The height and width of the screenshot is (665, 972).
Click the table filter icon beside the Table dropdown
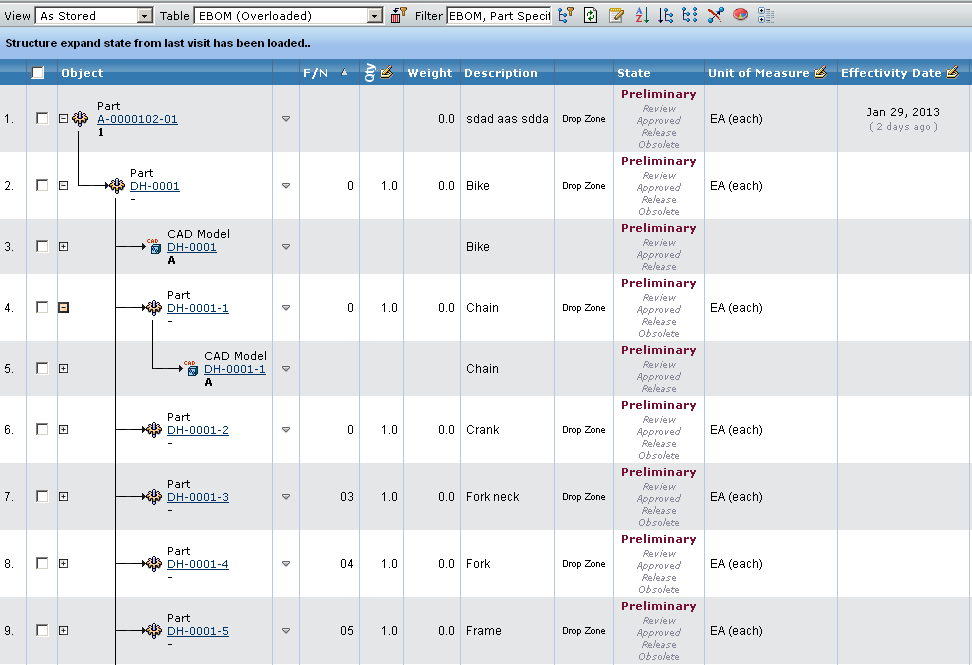click(x=398, y=16)
